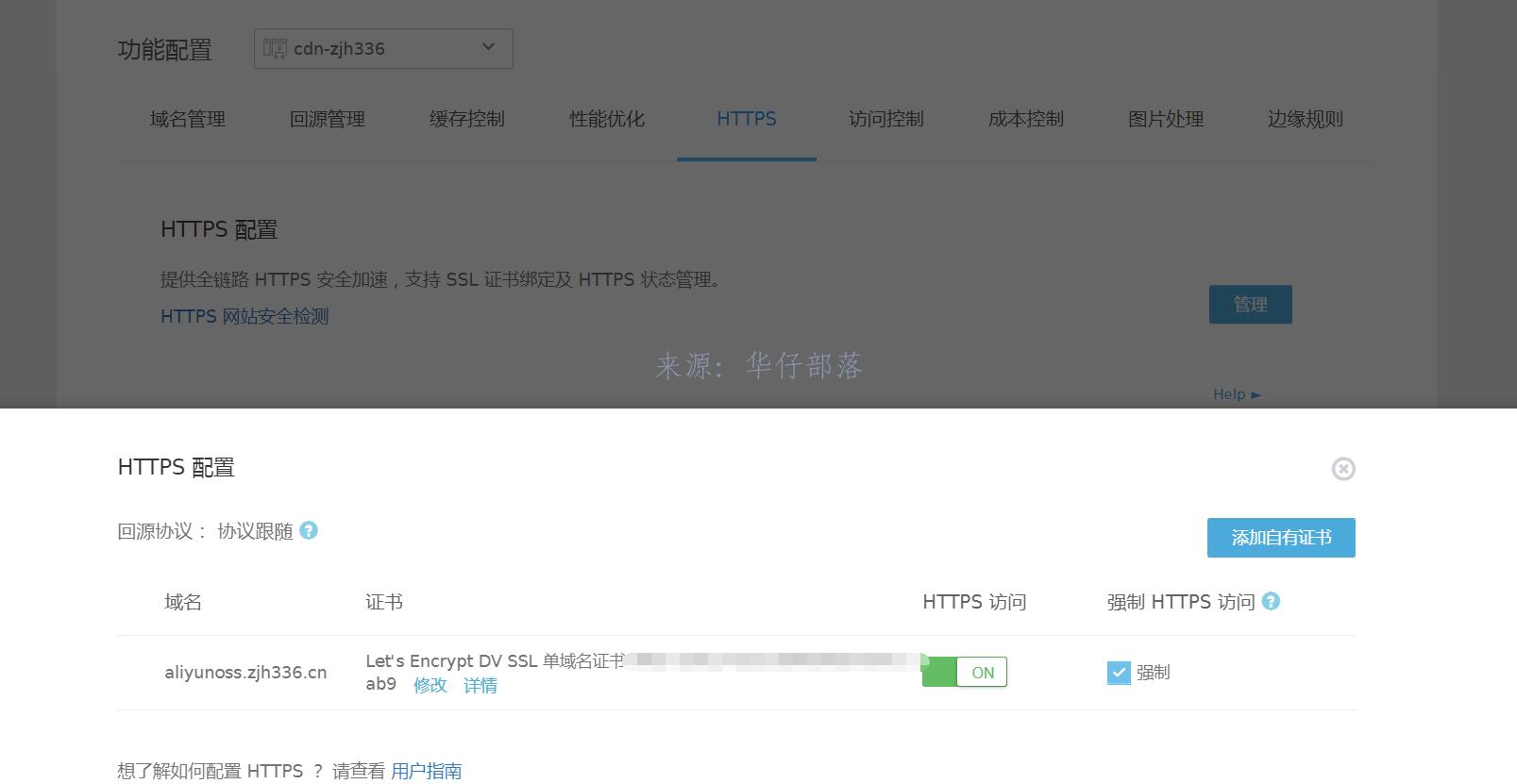1517x784 pixels.
Task: Click the Help link
Action: 1237,394
